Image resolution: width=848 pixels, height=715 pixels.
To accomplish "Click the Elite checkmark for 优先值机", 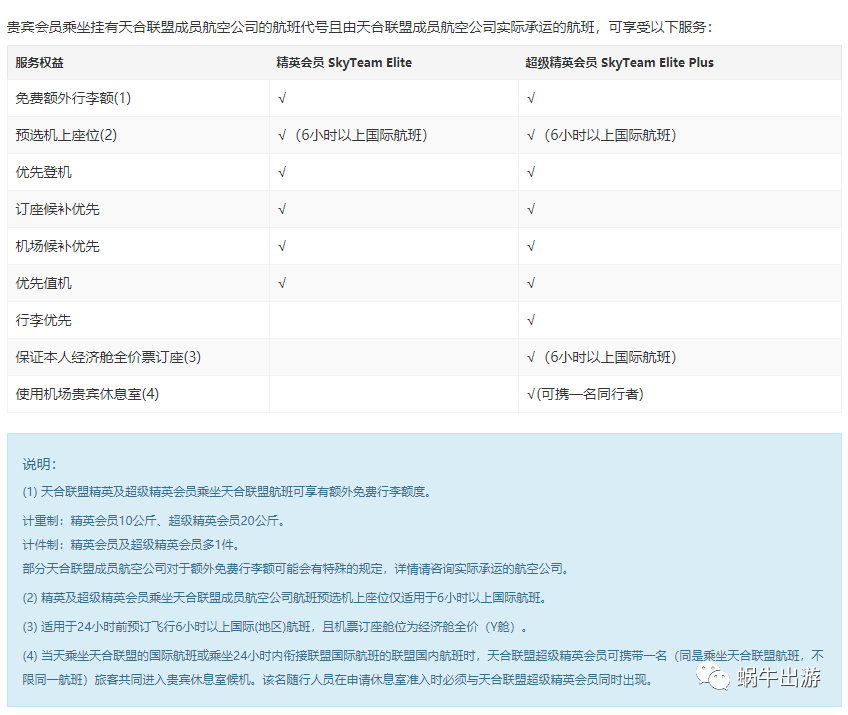I will [x=282, y=283].
